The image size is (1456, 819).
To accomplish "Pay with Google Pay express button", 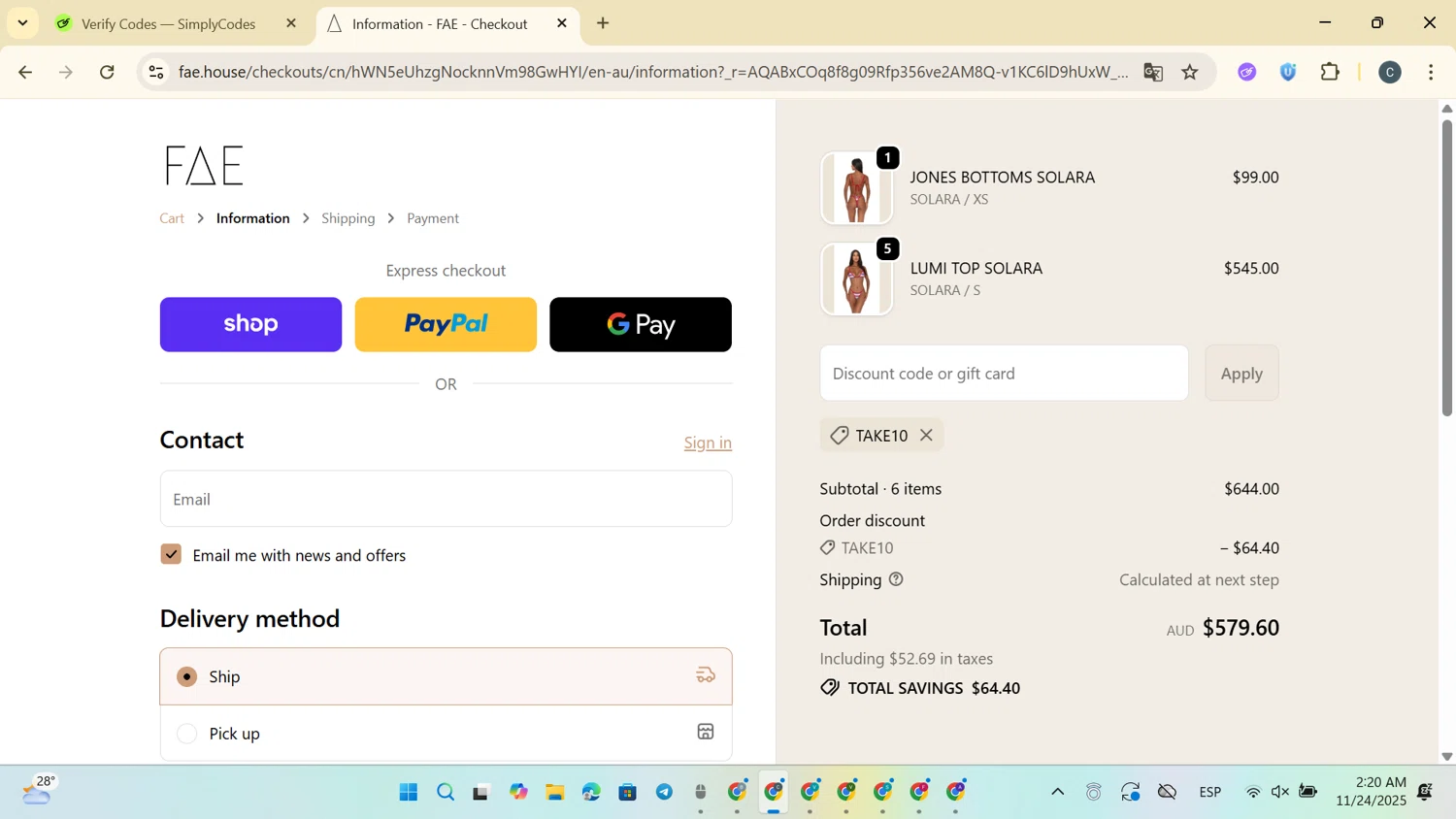I will point(641,324).
